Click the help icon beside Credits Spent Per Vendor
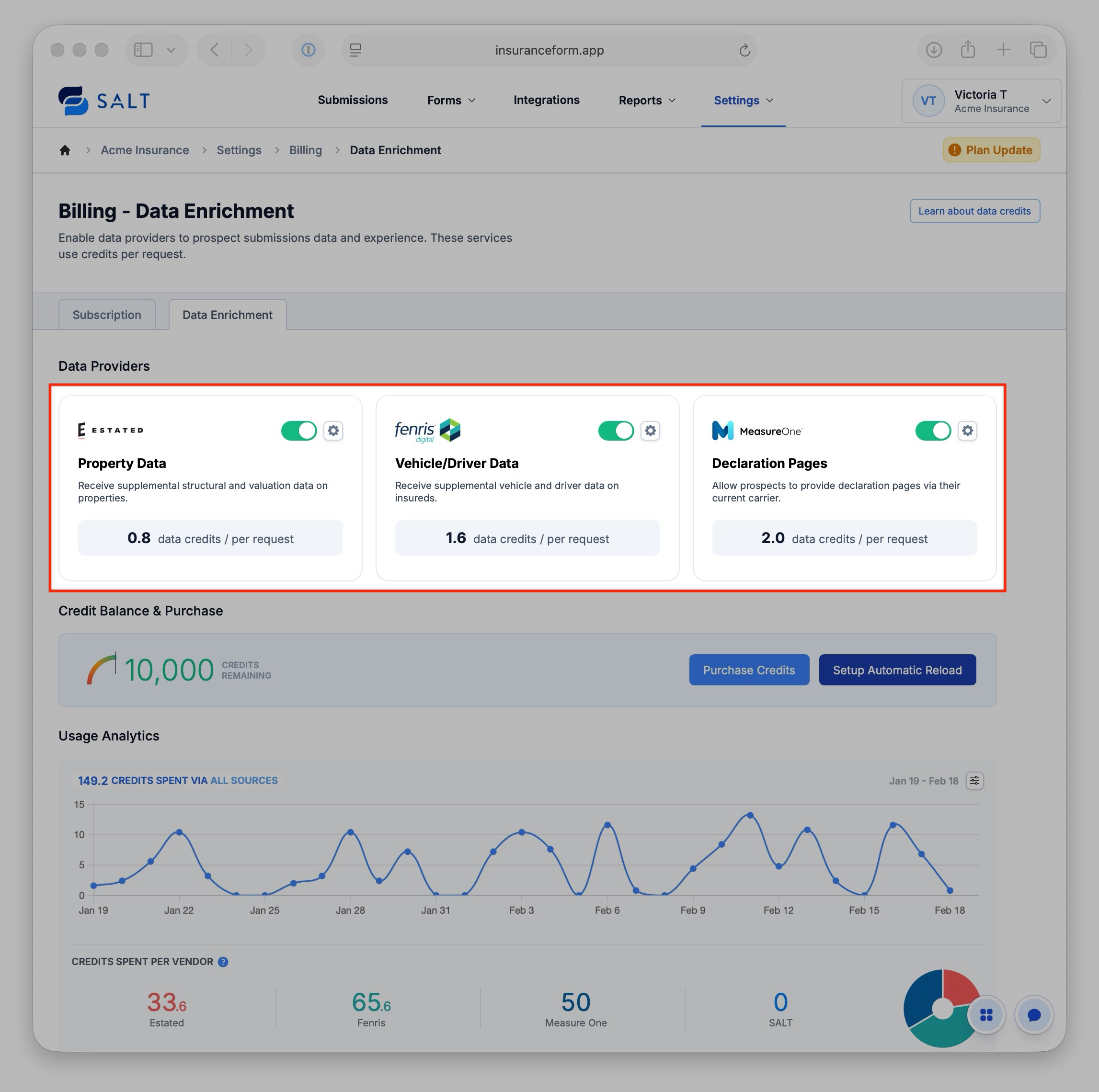Screen dimensions: 1099x1092 click(x=223, y=962)
